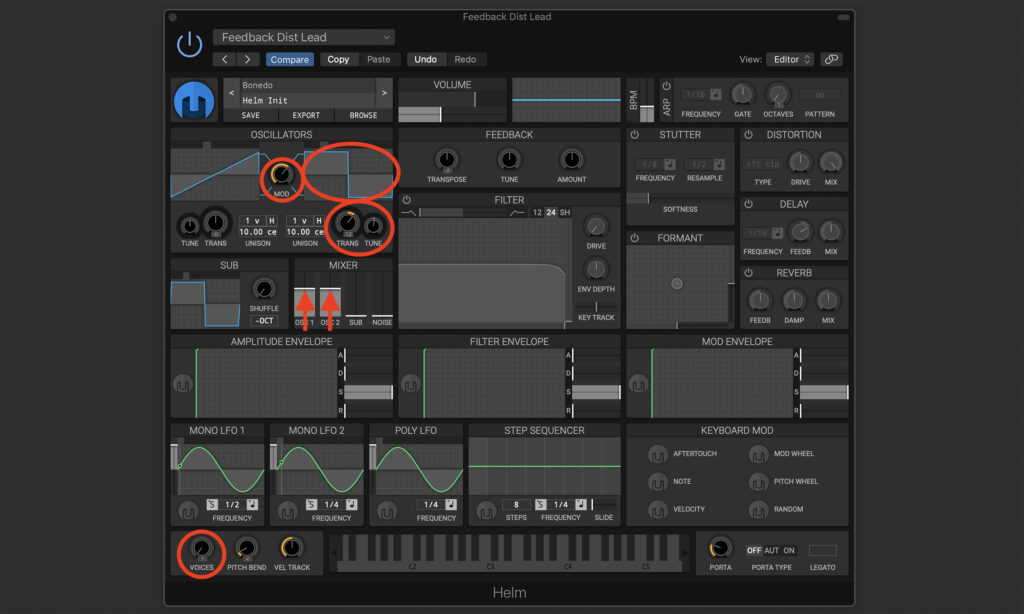
Task: Click the Formant XY pad handle
Action: 677,283
